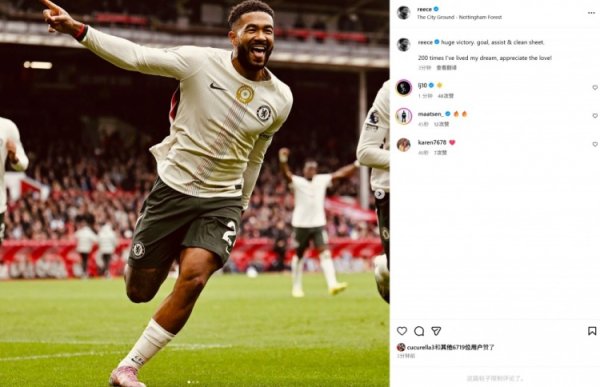Viewport: 600px width, 387px height.
Task: Go to next photo with carousel arrow
Action: click(379, 194)
